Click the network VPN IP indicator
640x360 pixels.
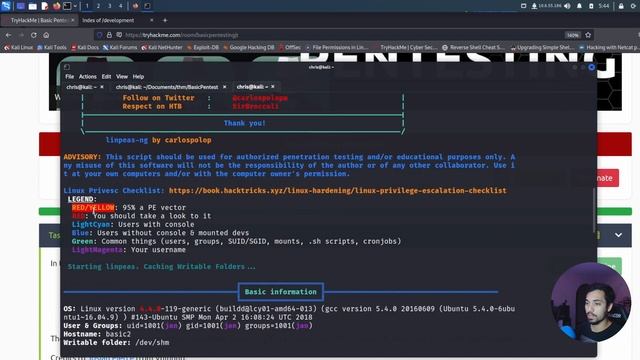tap(547, 6)
